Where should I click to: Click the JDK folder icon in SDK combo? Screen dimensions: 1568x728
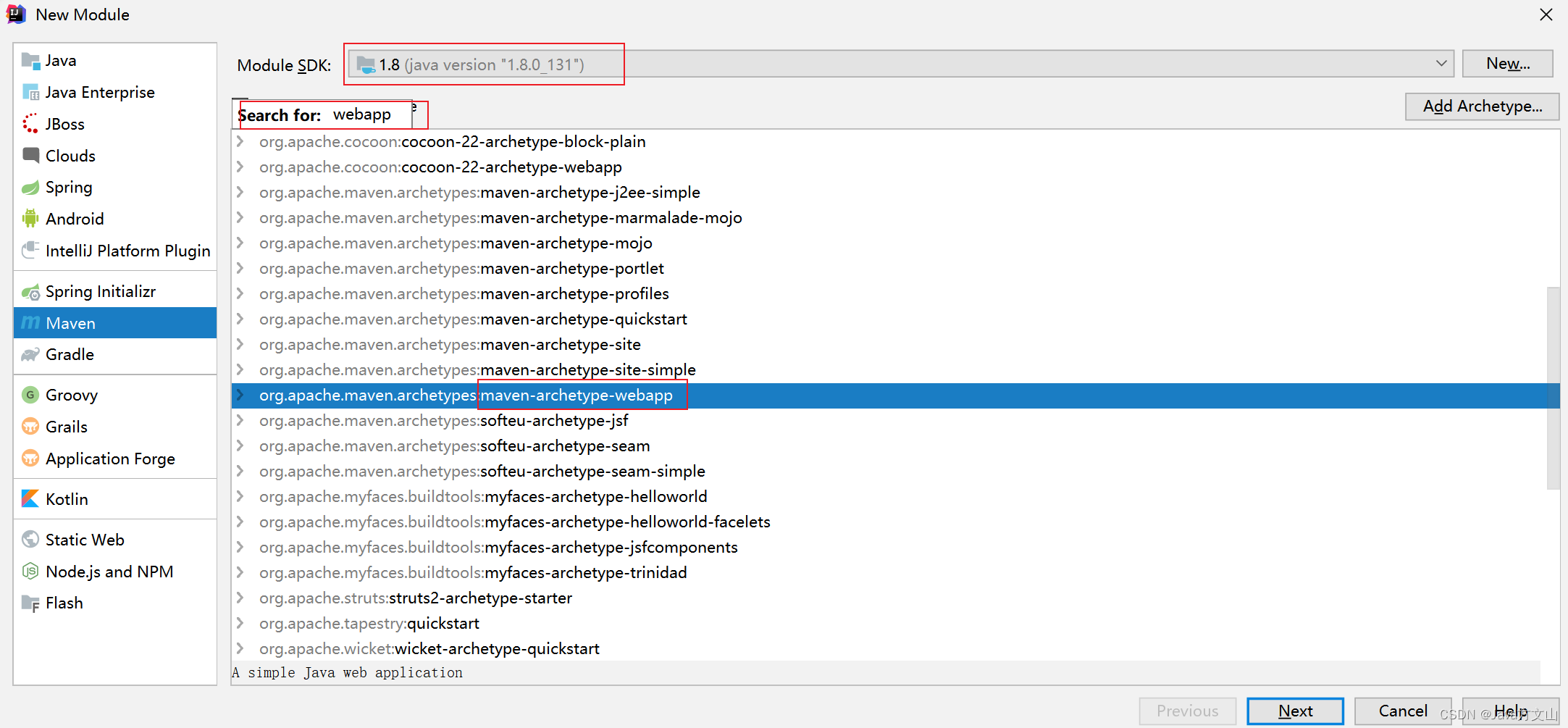(x=366, y=64)
